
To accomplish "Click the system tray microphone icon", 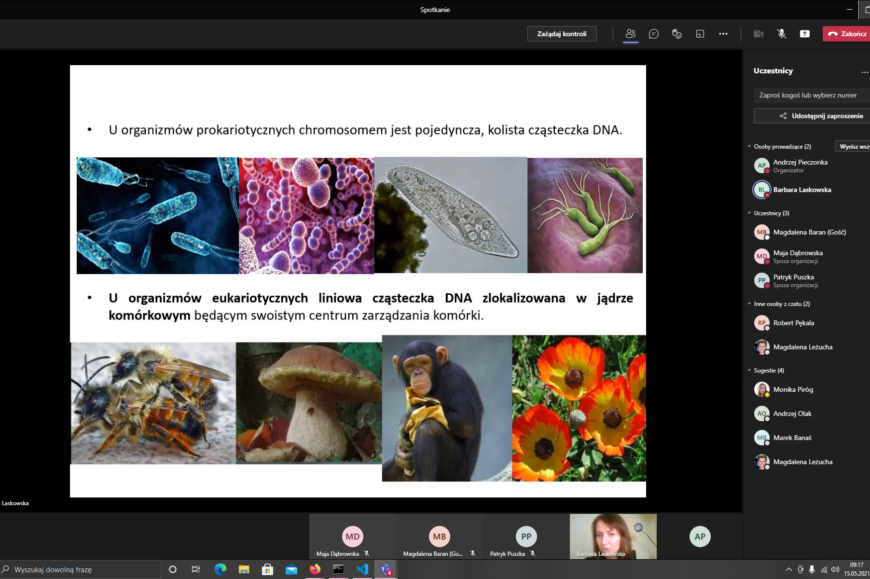I will (812, 570).
